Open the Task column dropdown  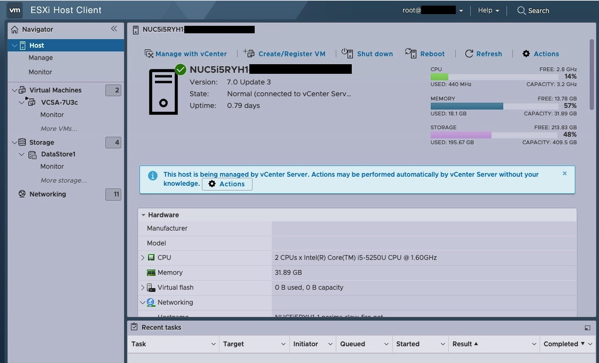(213, 344)
